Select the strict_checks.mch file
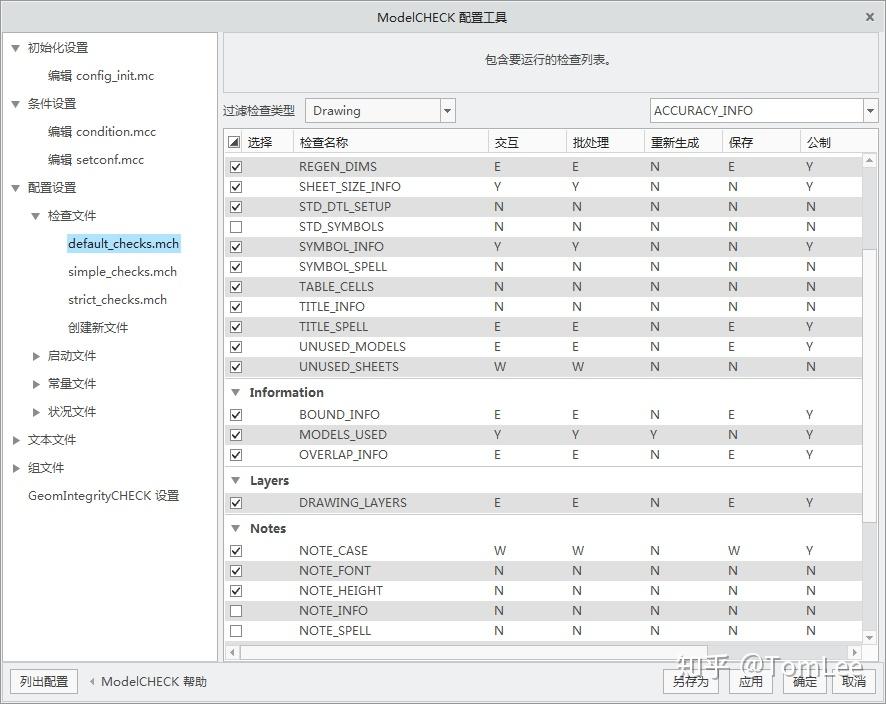This screenshot has width=886, height=704. tap(117, 299)
